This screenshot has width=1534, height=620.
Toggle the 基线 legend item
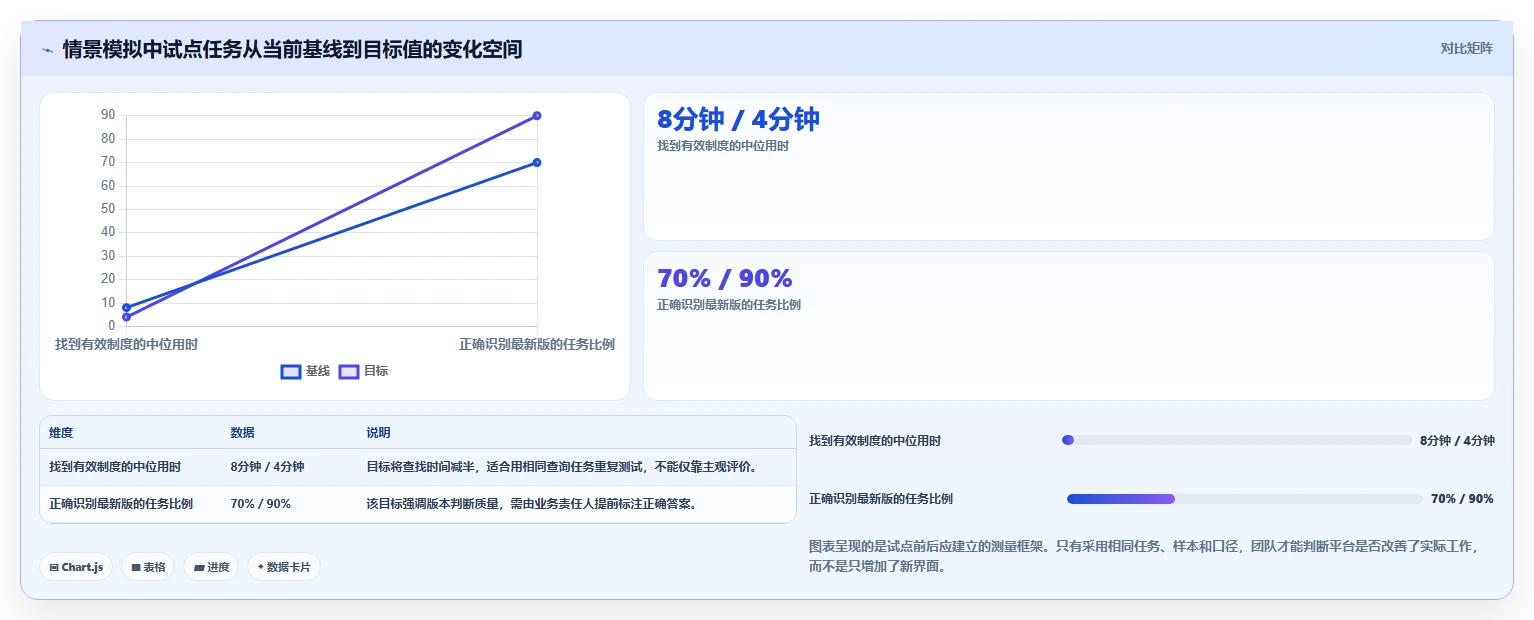305,371
